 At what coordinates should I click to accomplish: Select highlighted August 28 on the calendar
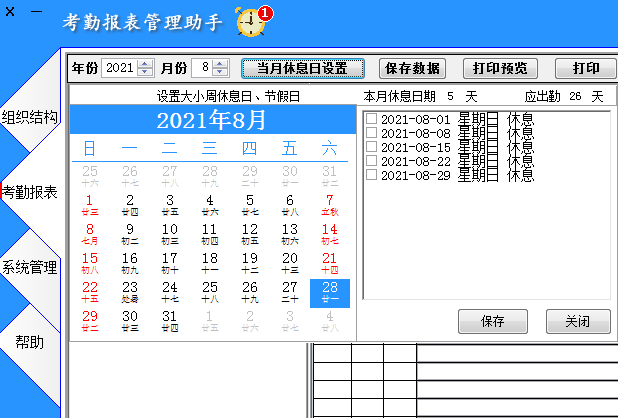[x=330, y=293]
